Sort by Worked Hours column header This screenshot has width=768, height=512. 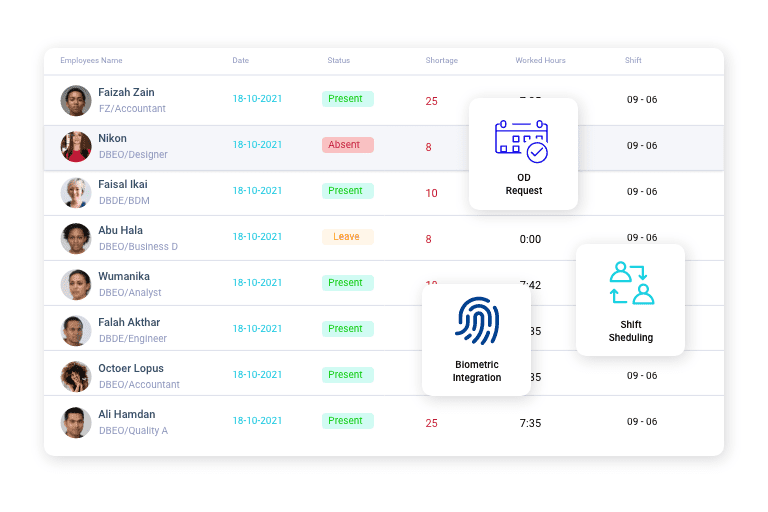540,60
